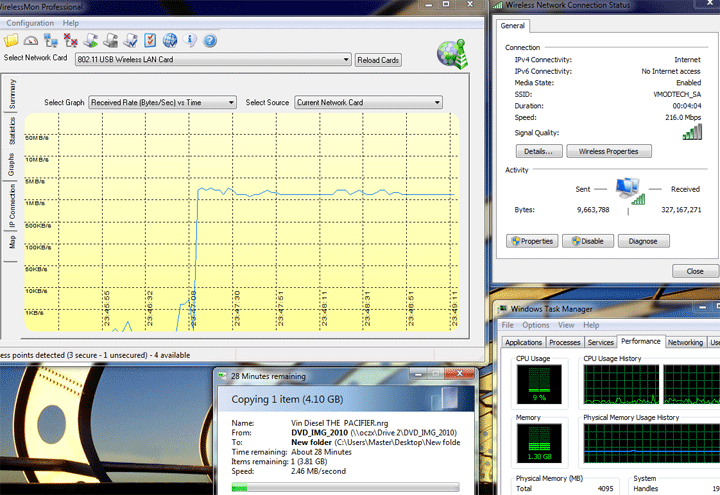Click the connected network computers toolbar icon
The image size is (720, 495).
point(51,41)
